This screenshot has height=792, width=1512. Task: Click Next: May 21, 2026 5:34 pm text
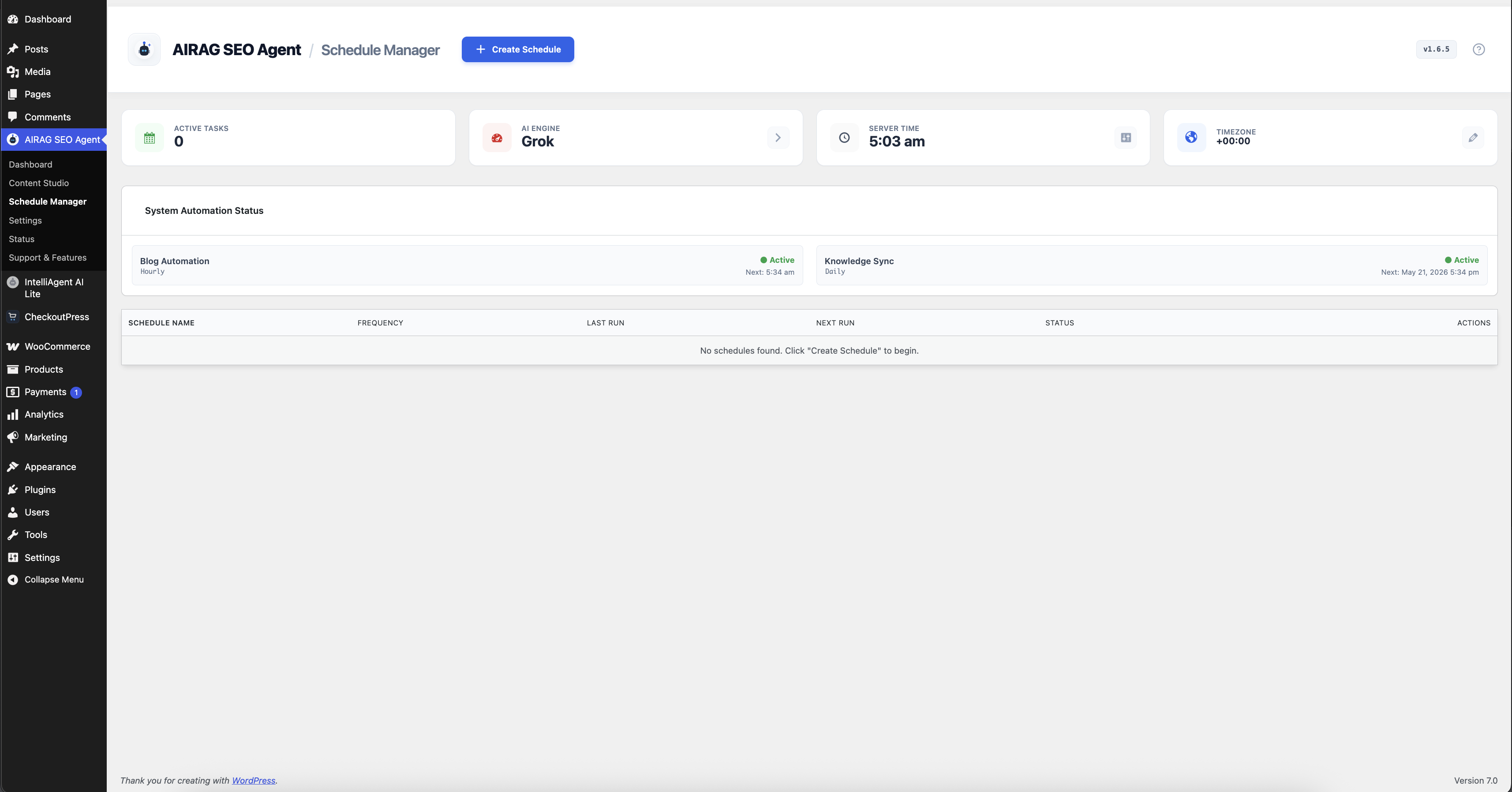coord(1430,272)
